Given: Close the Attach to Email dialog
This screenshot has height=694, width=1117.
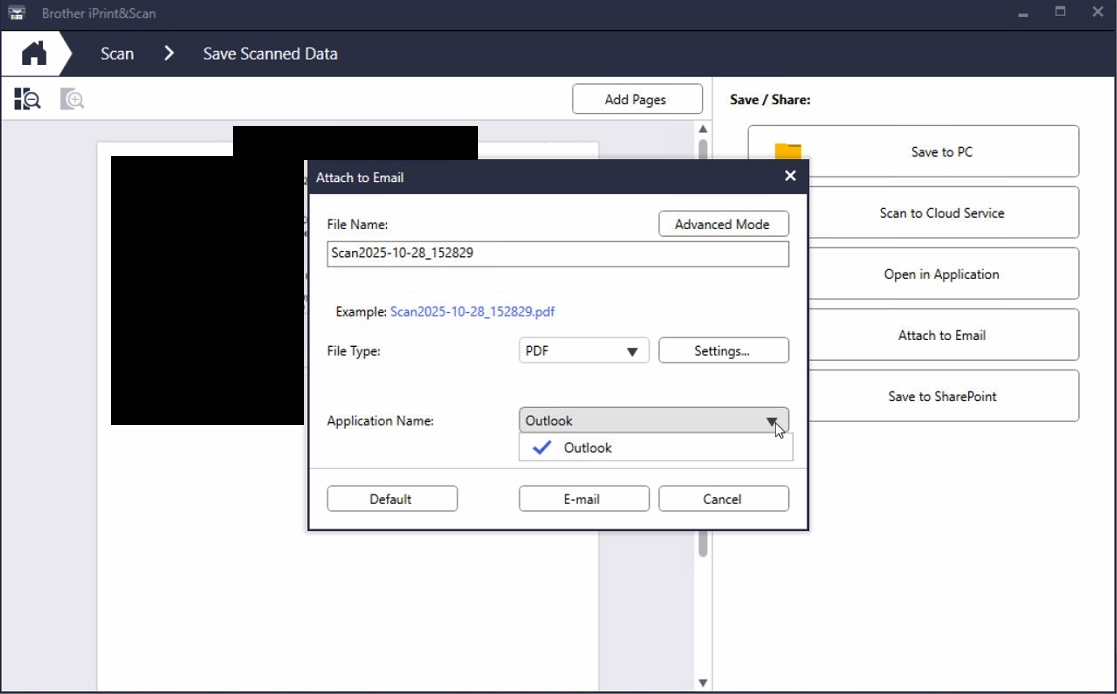Looking at the screenshot, I should pos(790,176).
